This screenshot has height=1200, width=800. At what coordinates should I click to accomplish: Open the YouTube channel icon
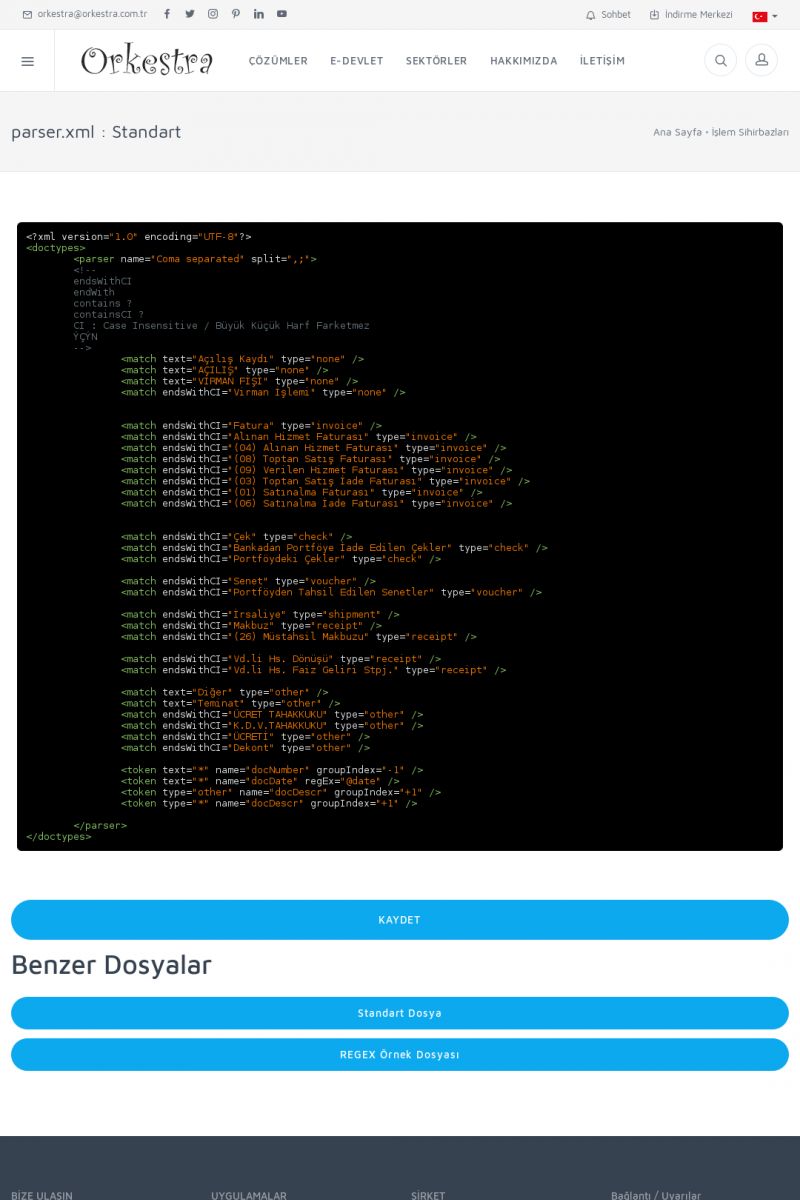282,14
